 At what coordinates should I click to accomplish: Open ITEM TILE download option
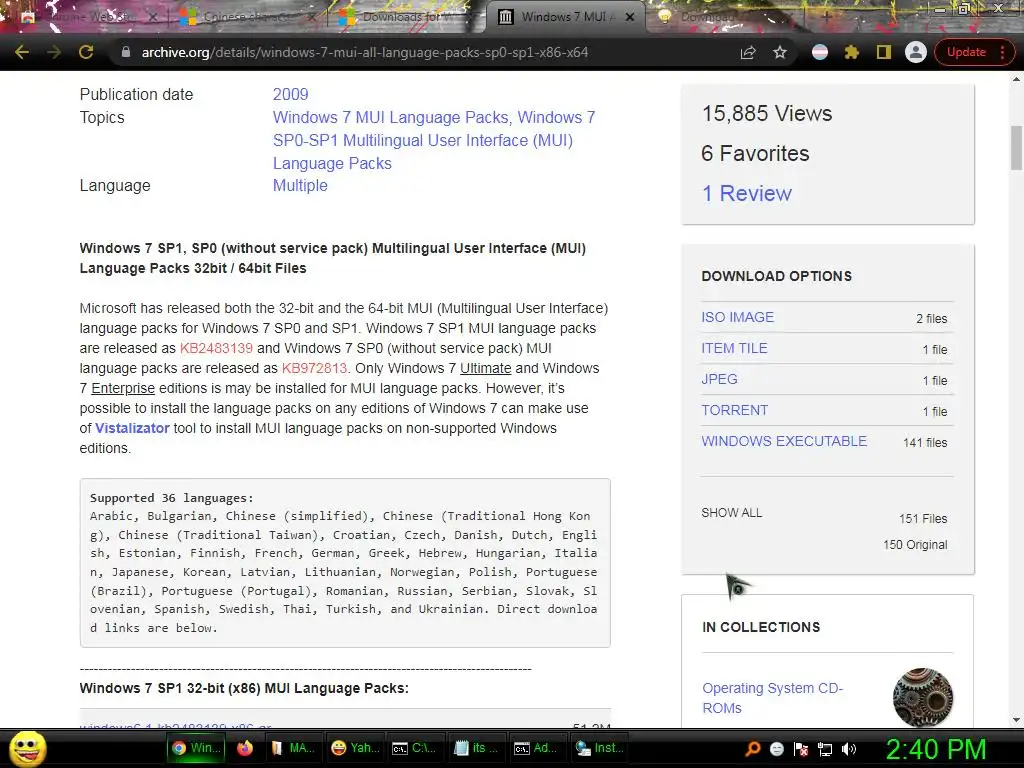(734, 348)
